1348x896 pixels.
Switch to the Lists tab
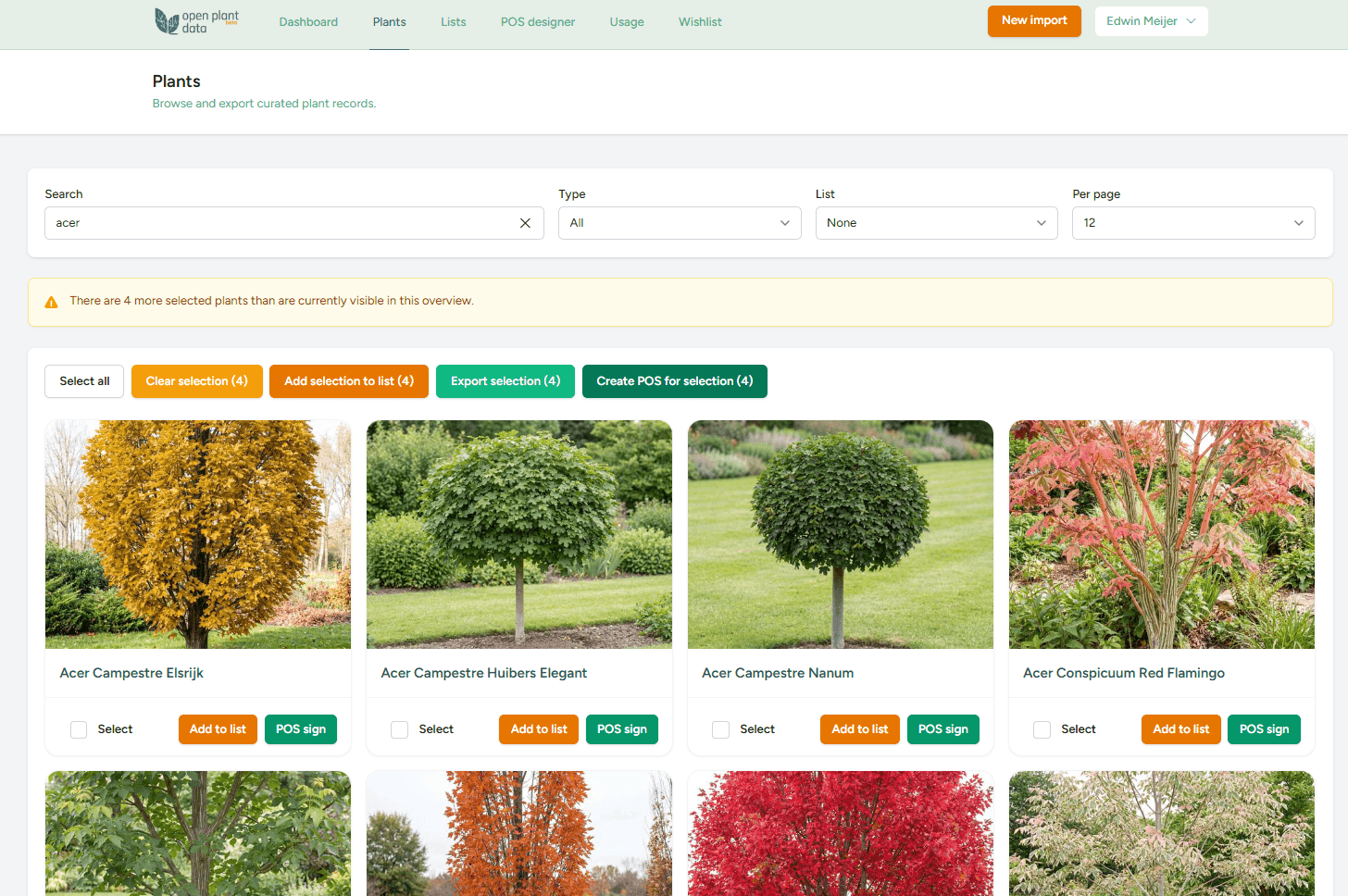(x=454, y=22)
